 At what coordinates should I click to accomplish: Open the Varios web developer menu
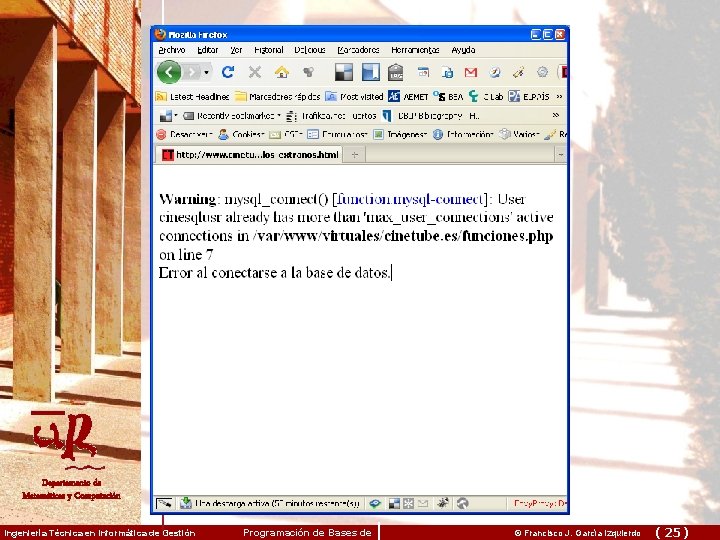[x=519, y=135]
